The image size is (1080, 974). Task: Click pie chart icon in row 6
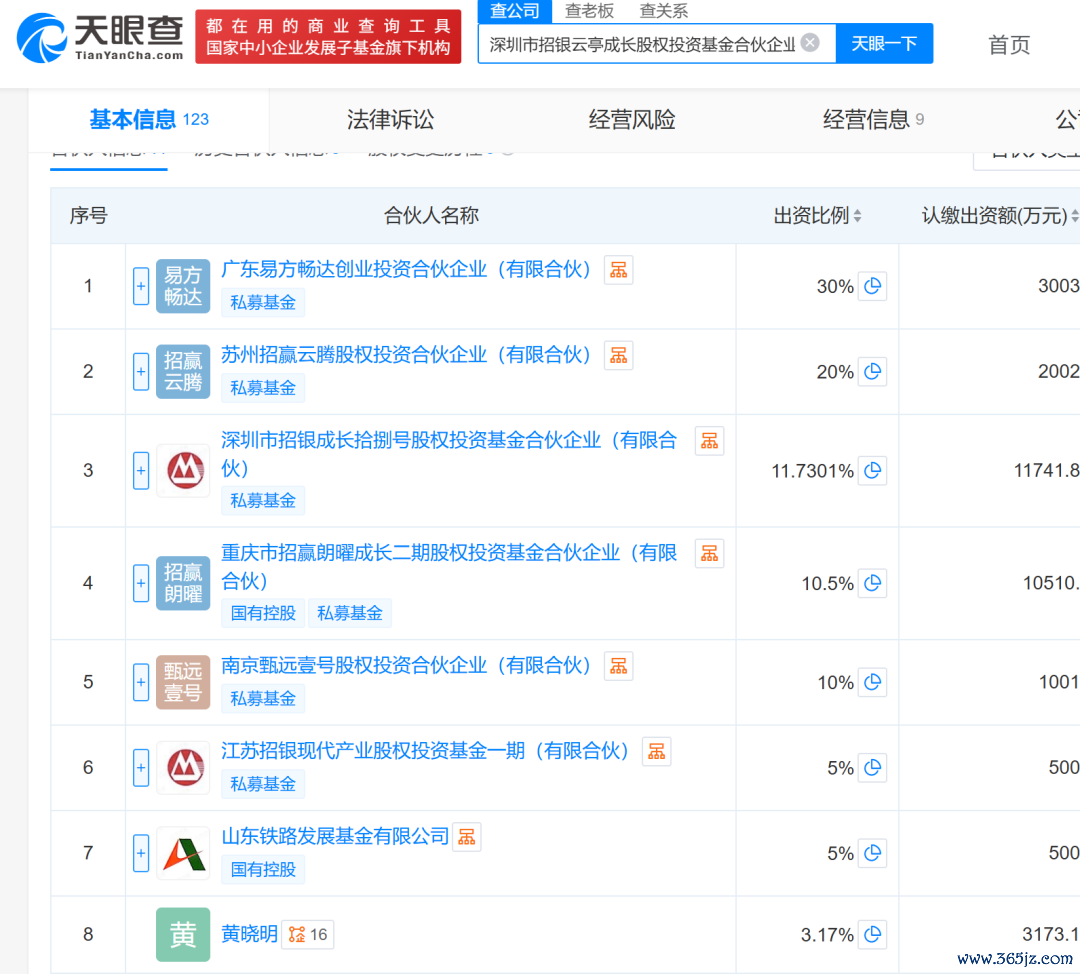[872, 767]
